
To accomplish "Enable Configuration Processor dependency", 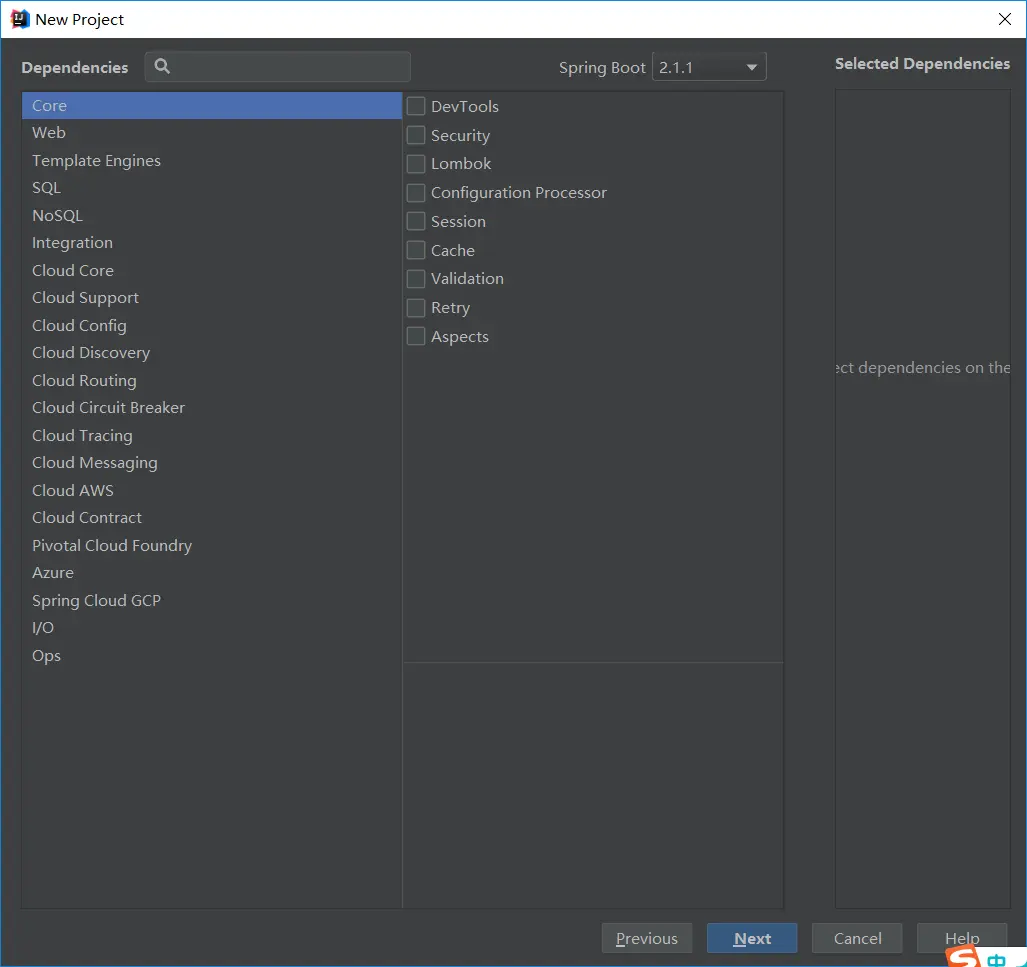I will pos(416,193).
